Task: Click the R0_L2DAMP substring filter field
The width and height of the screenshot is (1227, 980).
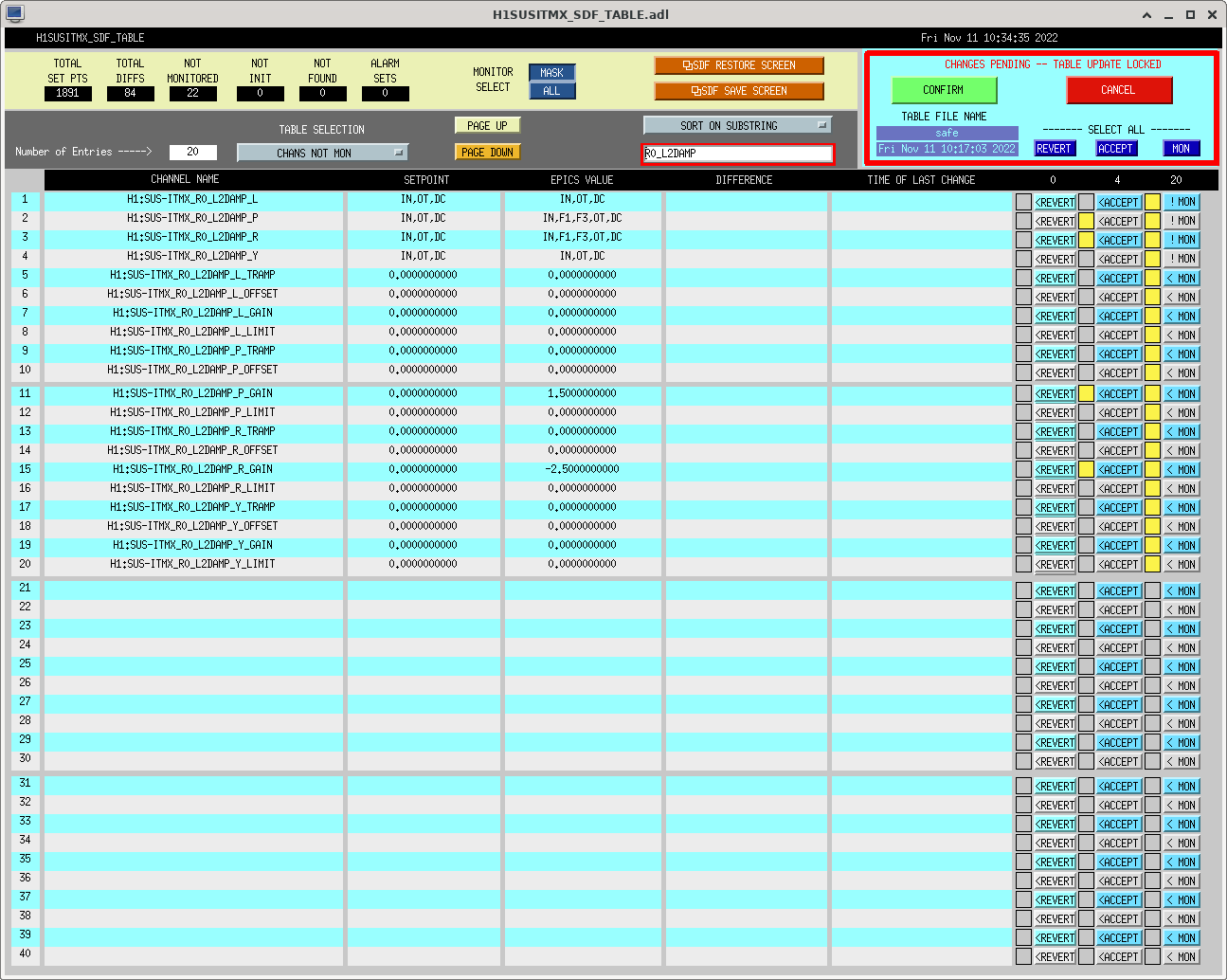Action: point(737,154)
